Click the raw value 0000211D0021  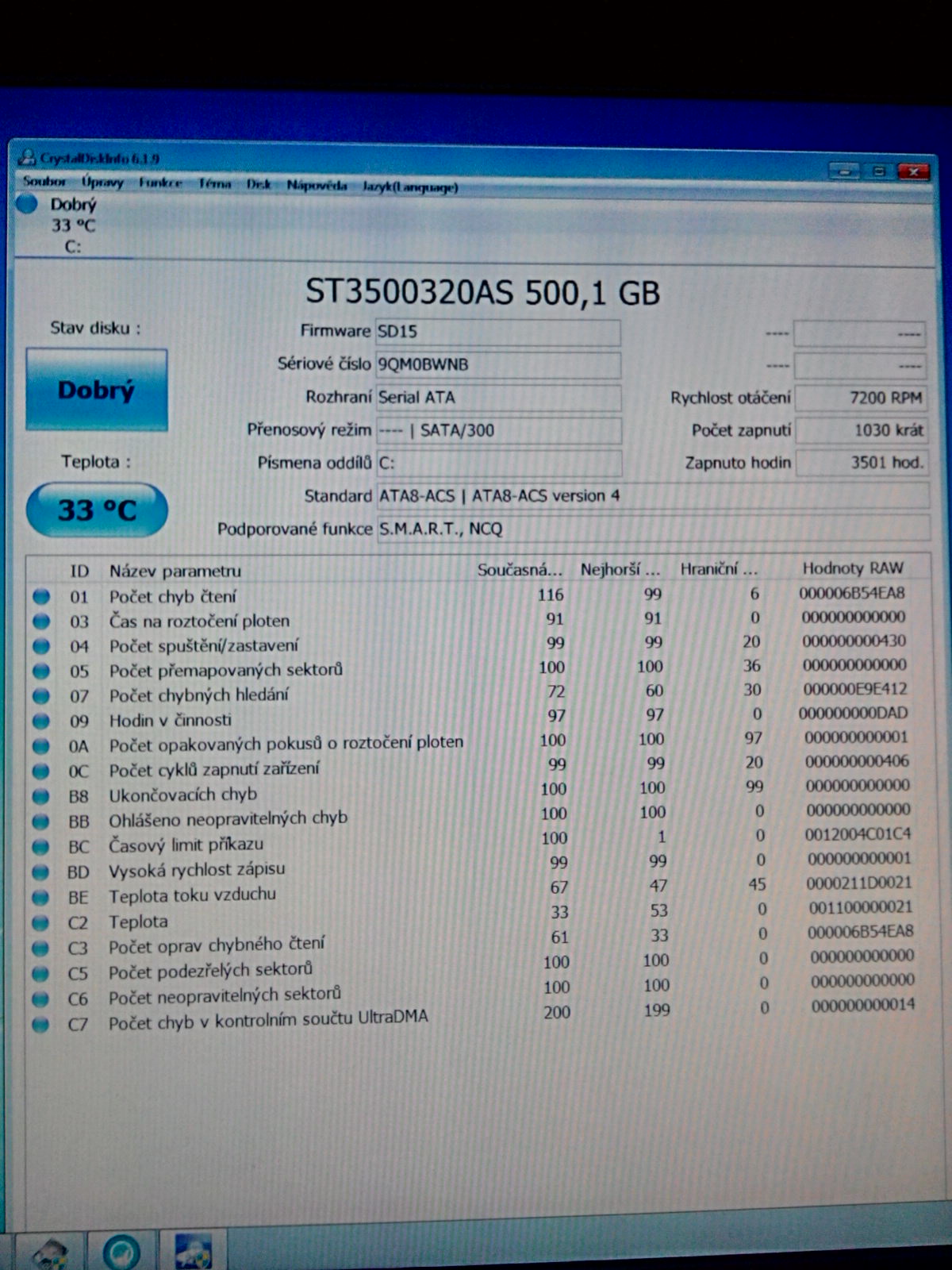(x=859, y=883)
